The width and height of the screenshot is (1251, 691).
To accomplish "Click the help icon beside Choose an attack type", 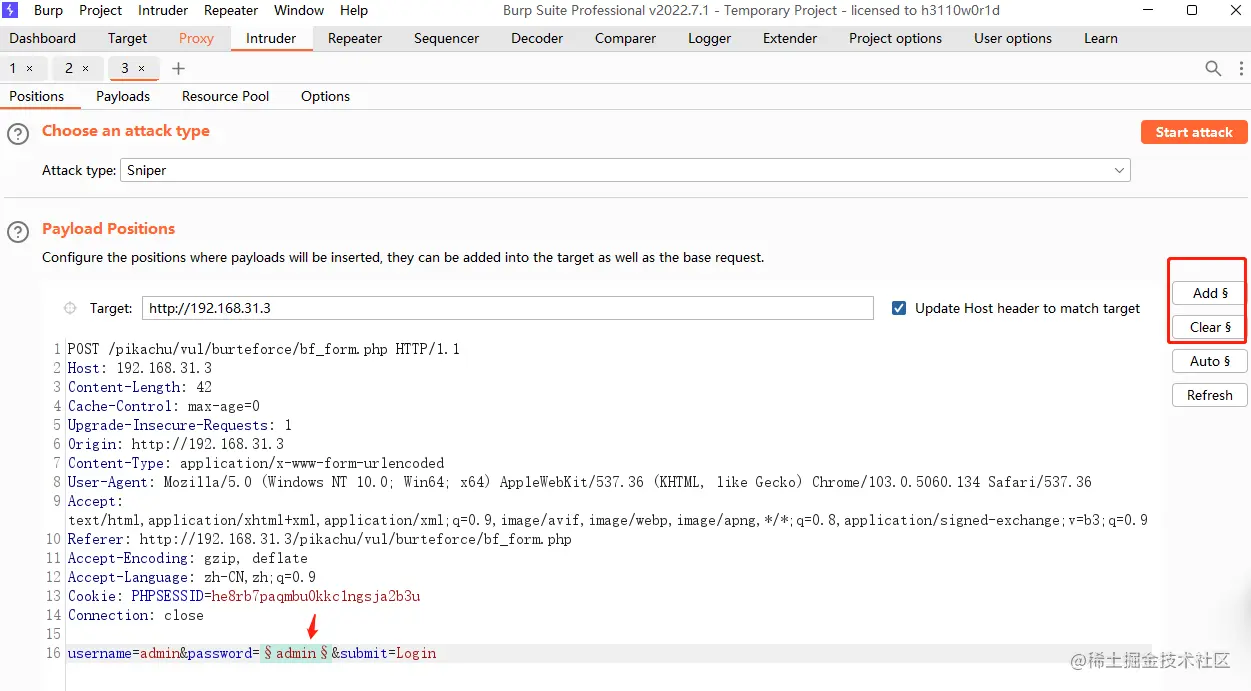I will pos(18,134).
